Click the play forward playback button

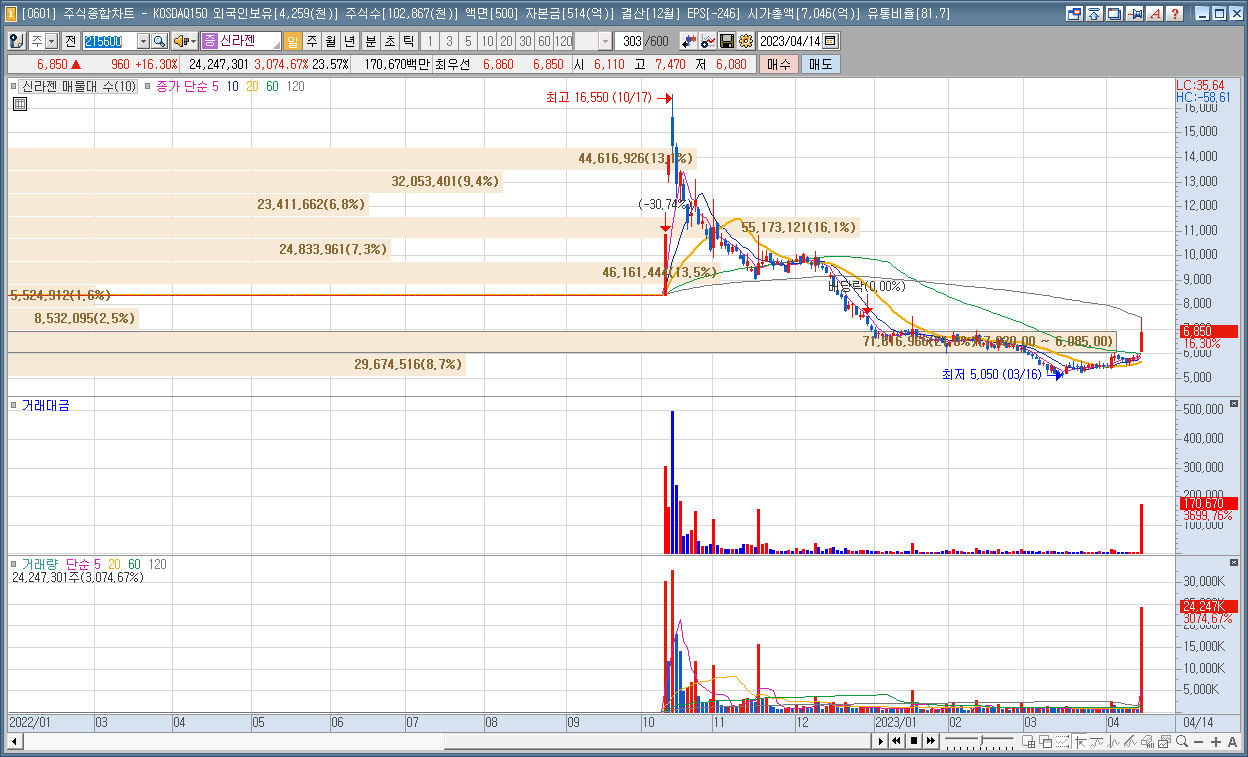tap(881, 741)
